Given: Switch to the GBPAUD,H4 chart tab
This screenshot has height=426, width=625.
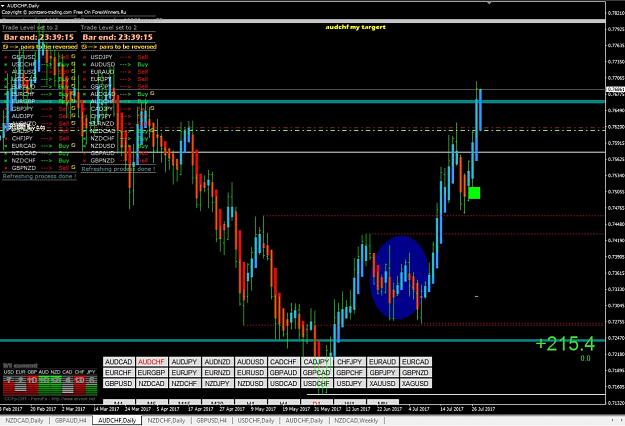Looking at the screenshot, I should 71,420.
